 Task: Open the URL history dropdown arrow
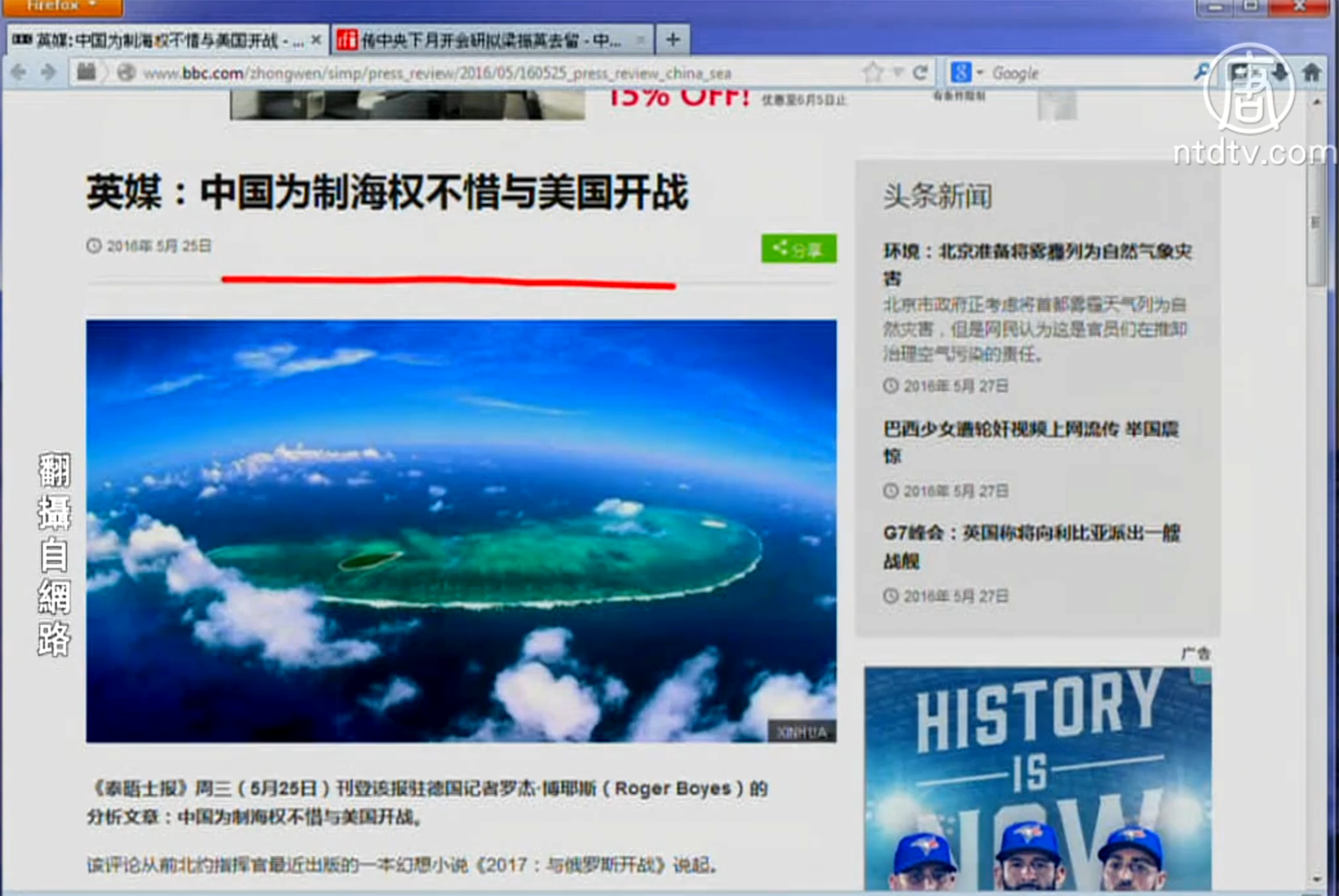point(898,73)
